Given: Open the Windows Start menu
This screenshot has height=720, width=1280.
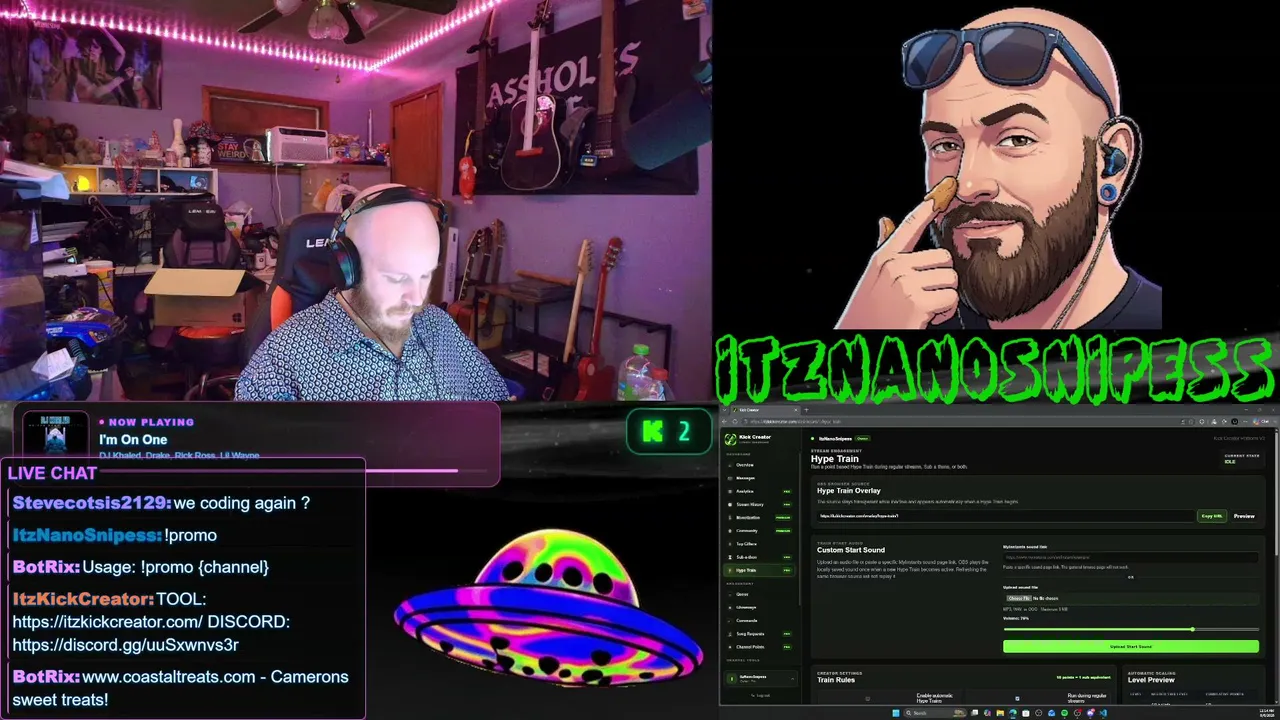Looking at the screenshot, I should point(896,713).
